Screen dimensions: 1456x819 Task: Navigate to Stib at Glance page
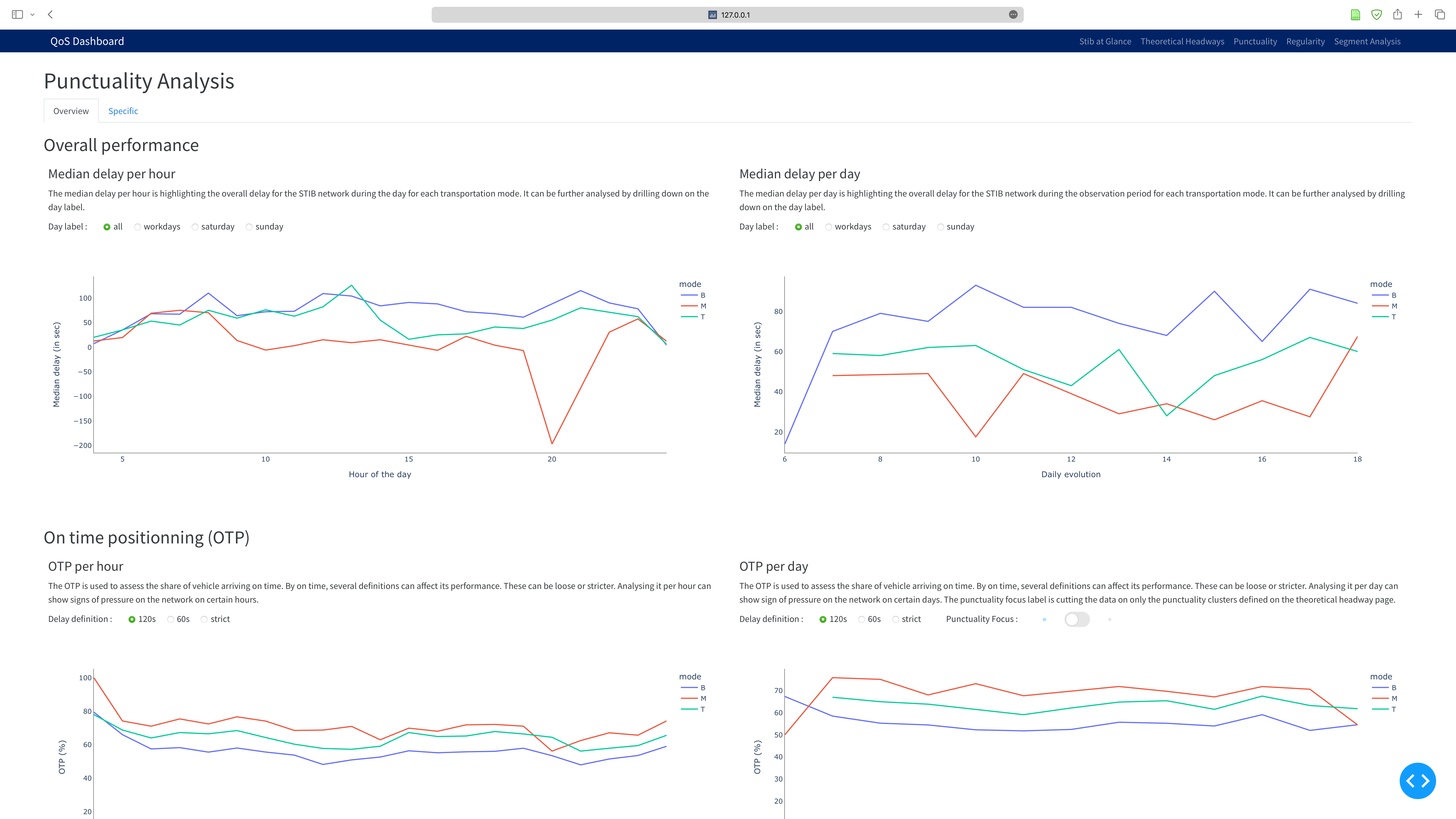pyautogui.click(x=1105, y=41)
